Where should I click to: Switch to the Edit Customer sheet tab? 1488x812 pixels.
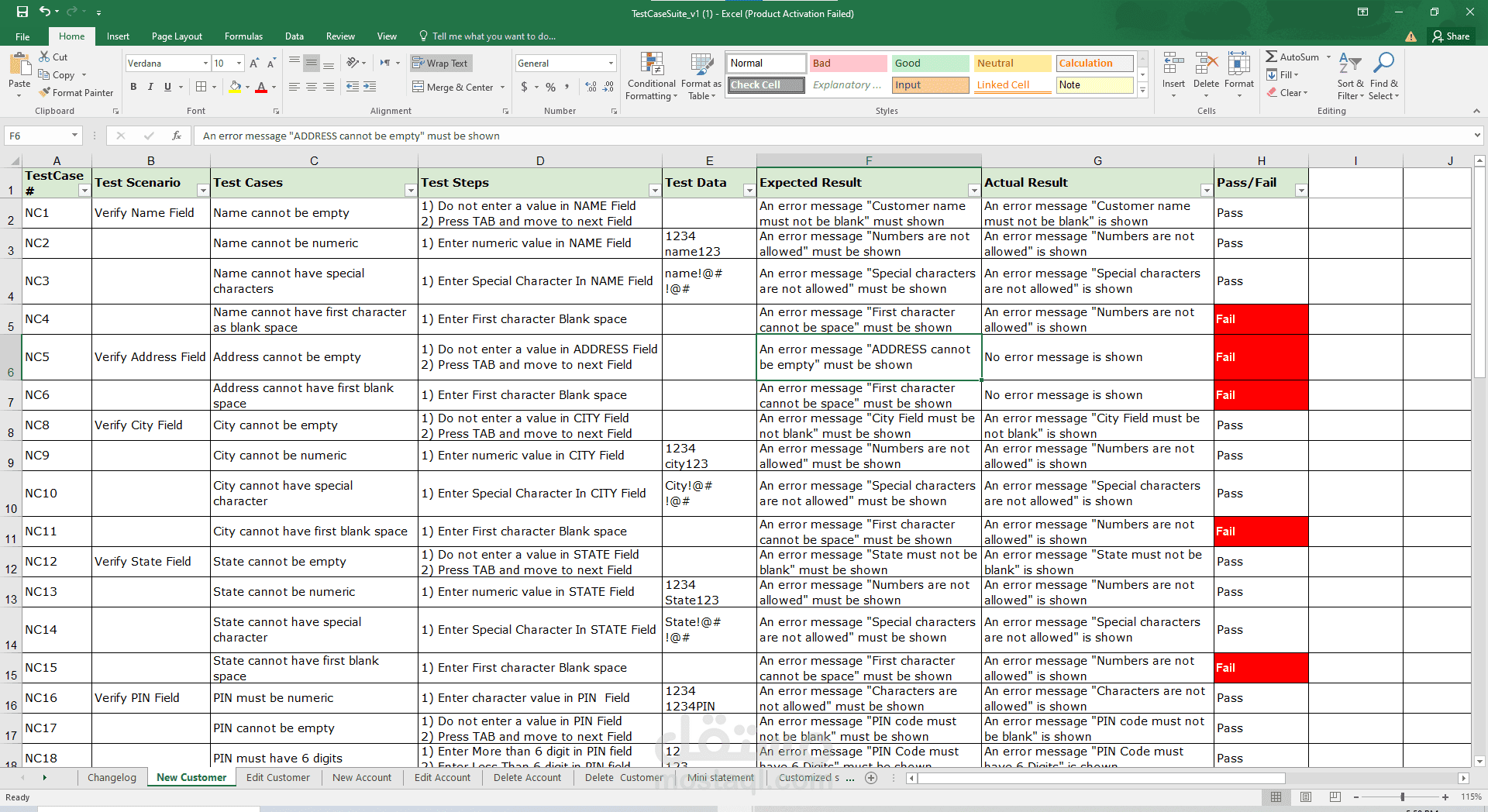click(x=277, y=777)
